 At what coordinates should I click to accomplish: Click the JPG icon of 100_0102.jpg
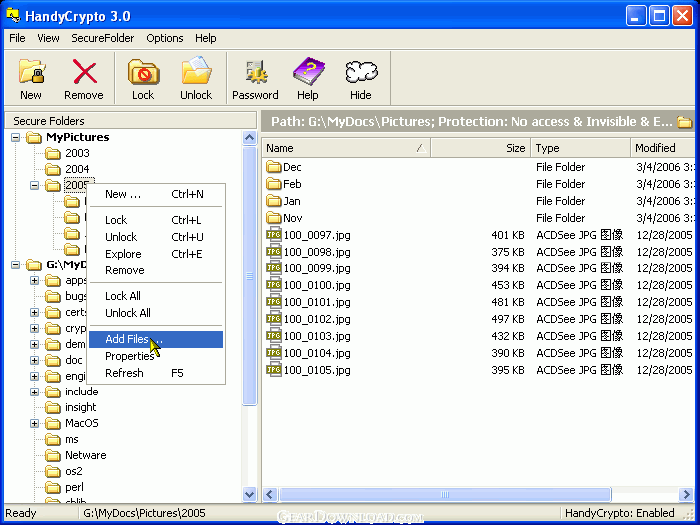click(x=274, y=319)
